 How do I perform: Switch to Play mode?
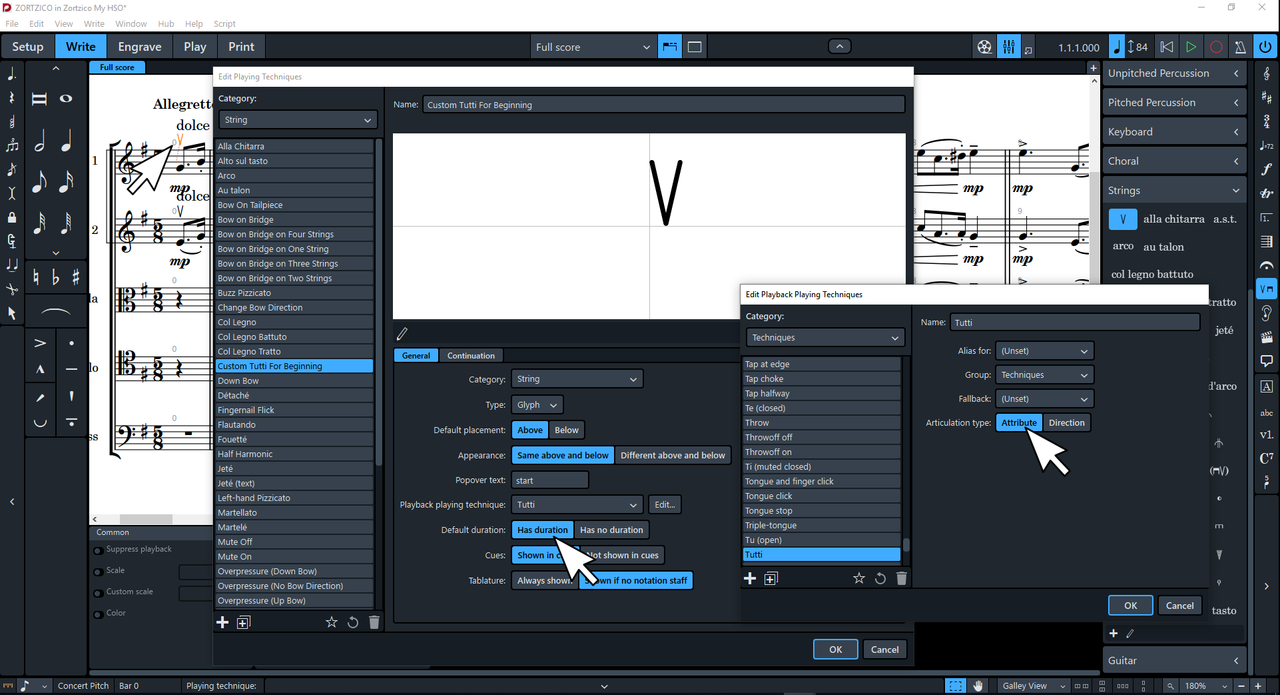click(195, 47)
